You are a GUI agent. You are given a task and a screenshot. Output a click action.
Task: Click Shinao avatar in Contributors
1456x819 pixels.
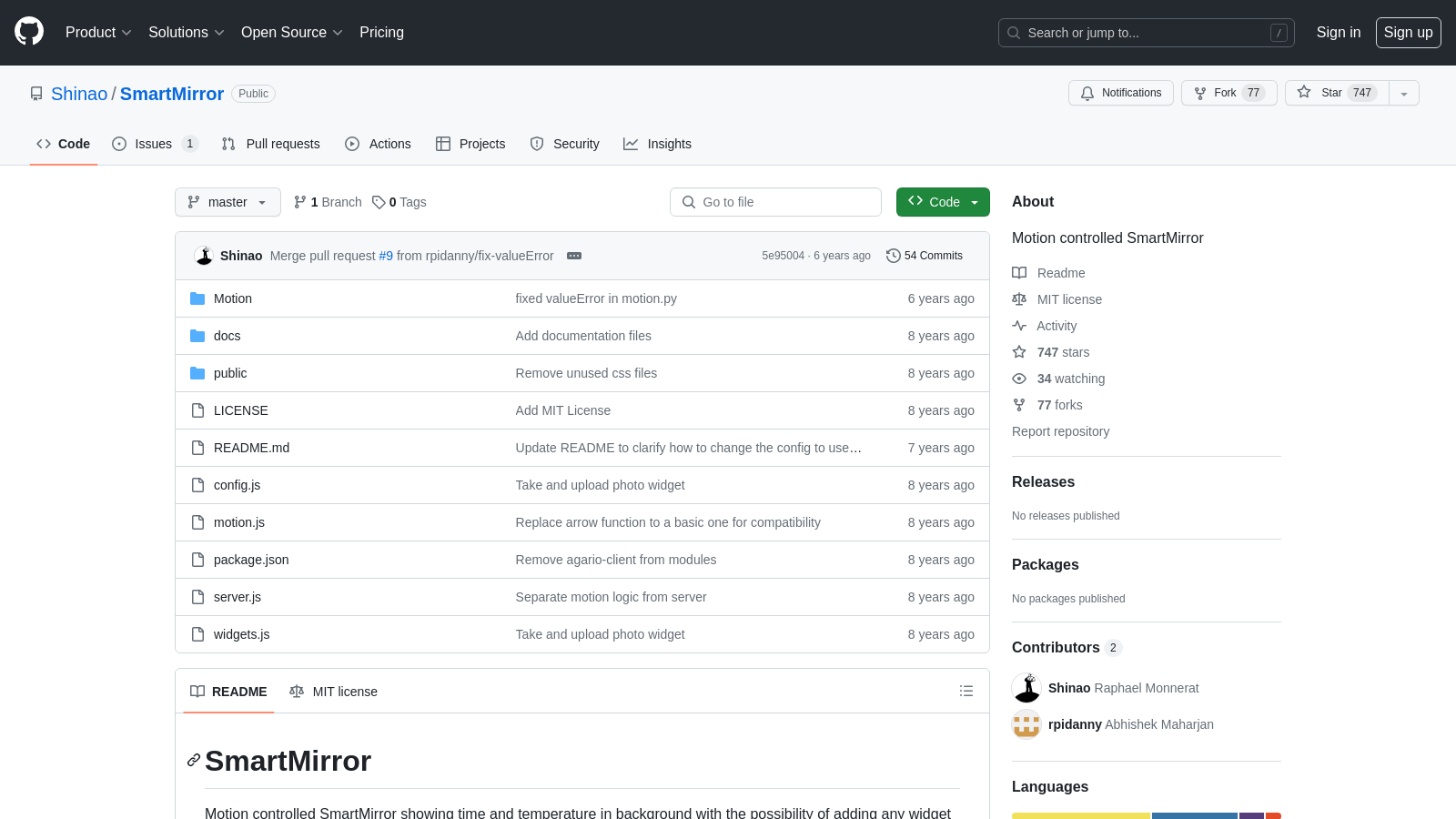click(1026, 688)
